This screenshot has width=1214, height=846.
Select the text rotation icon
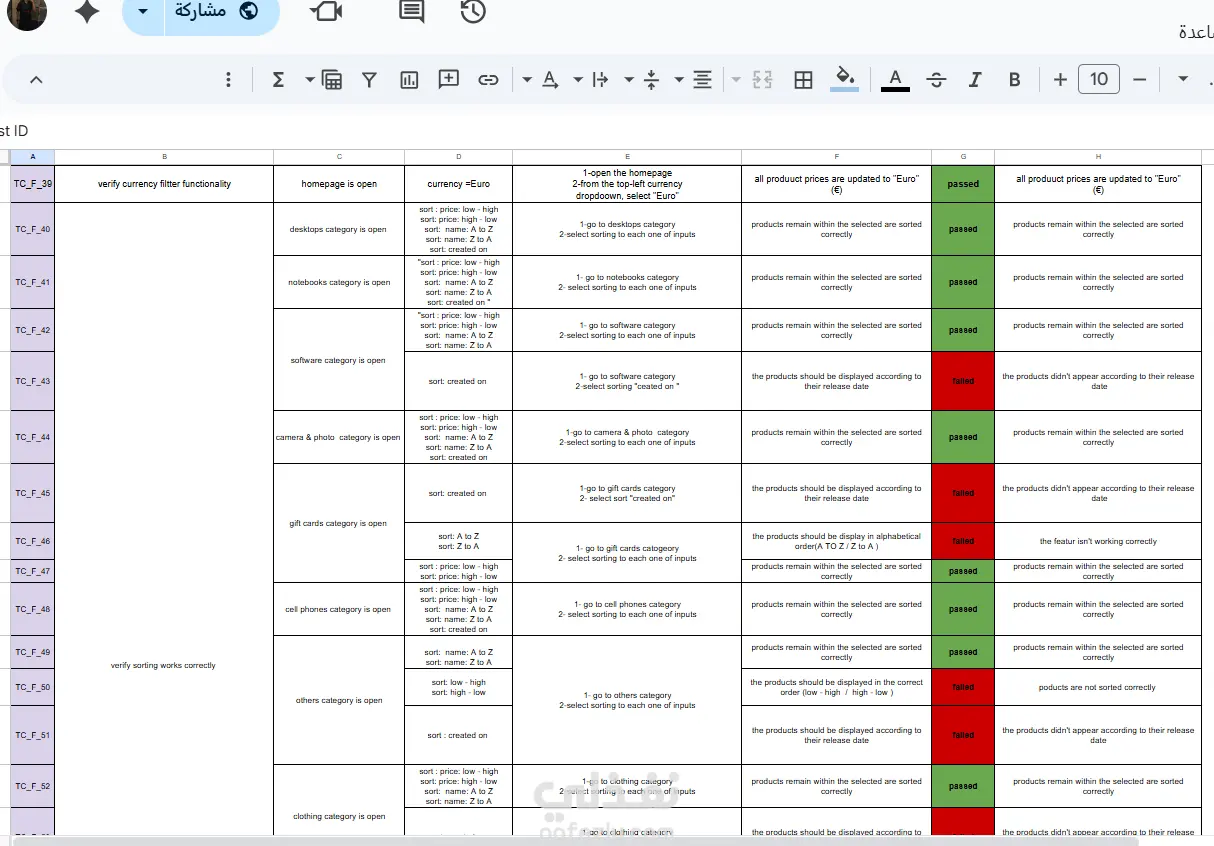tap(550, 80)
